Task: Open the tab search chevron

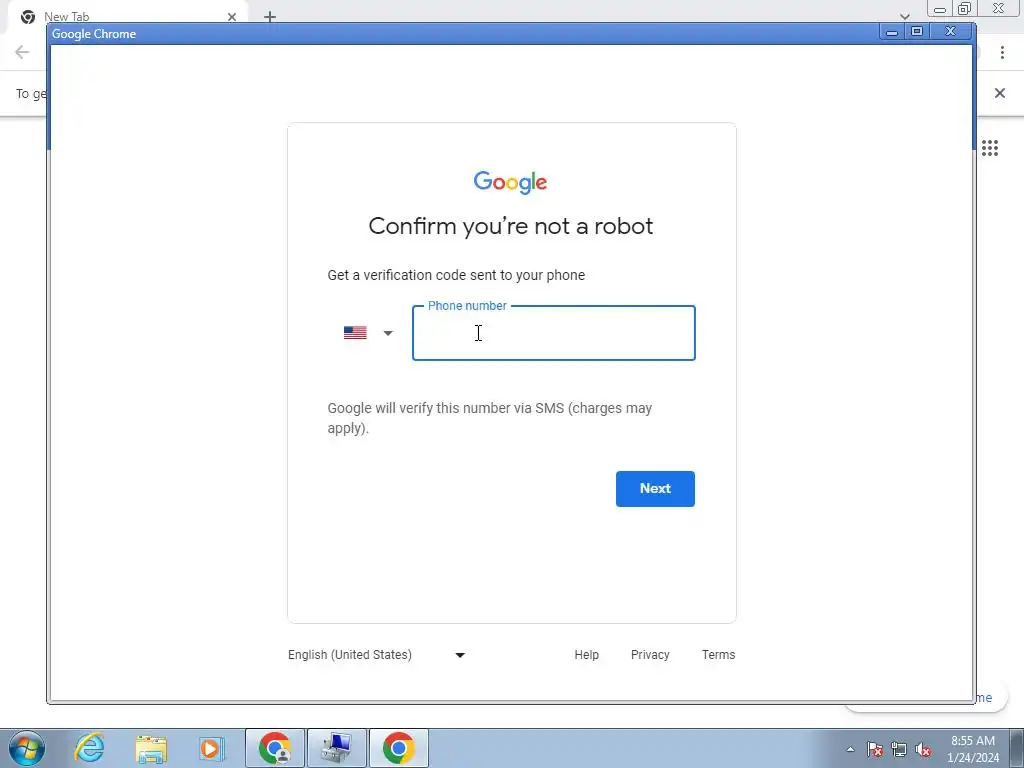Action: tap(904, 16)
